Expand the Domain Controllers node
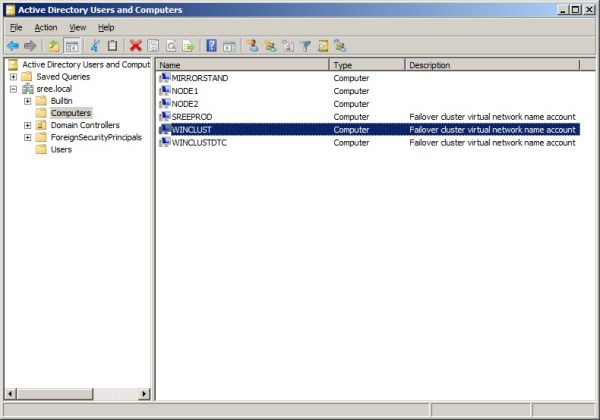 [x=28, y=125]
